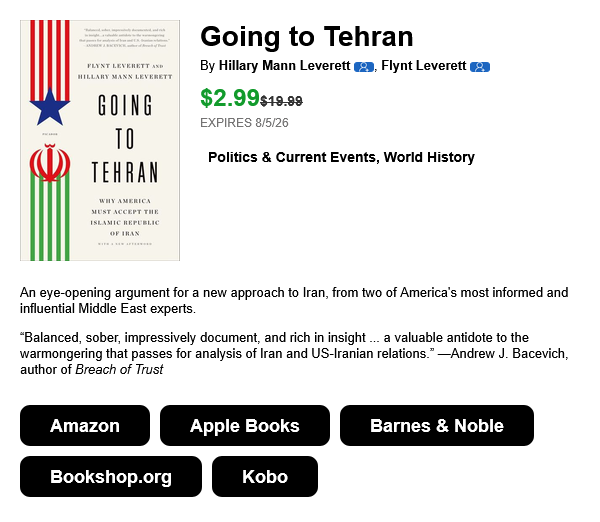Open Flynt Leverett author page

pos(424,65)
